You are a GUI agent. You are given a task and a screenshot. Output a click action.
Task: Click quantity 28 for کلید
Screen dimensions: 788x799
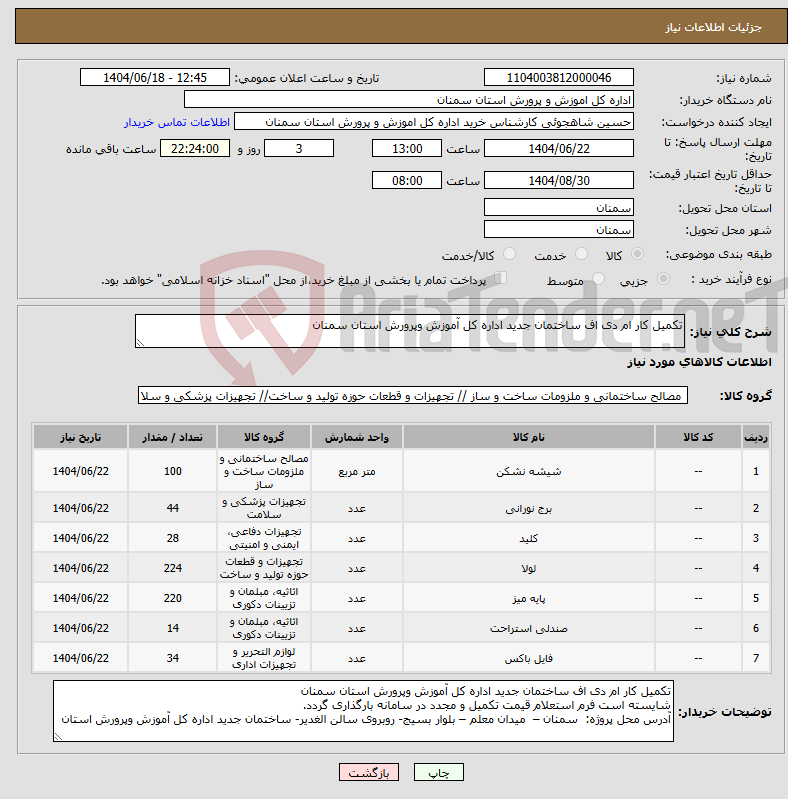point(172,538)
